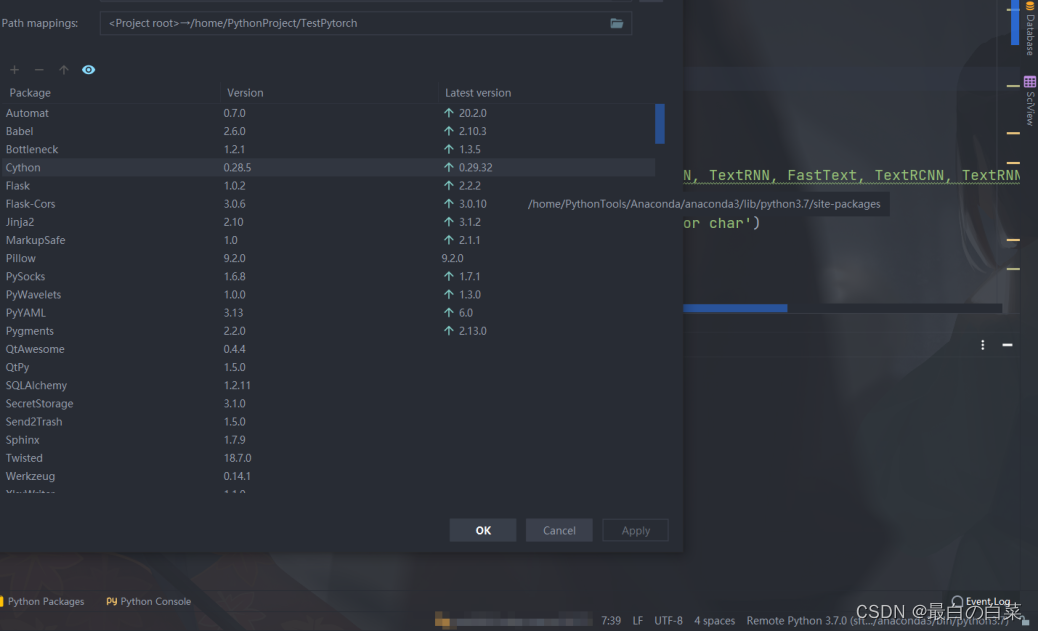
Task: Select the Send2Trash package row
Action: tap(328, 422)
